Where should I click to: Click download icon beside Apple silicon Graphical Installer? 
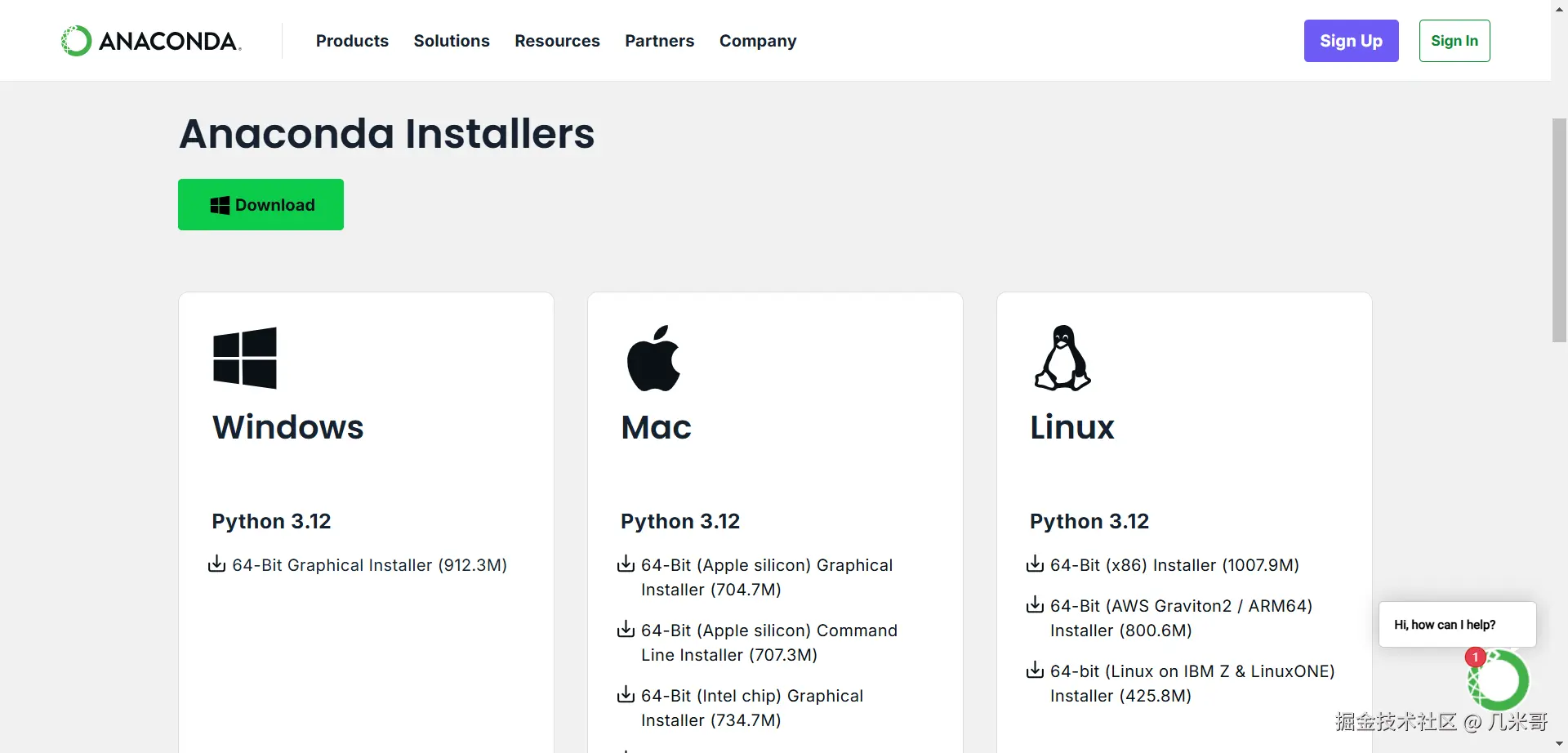(x=626, y=564)
